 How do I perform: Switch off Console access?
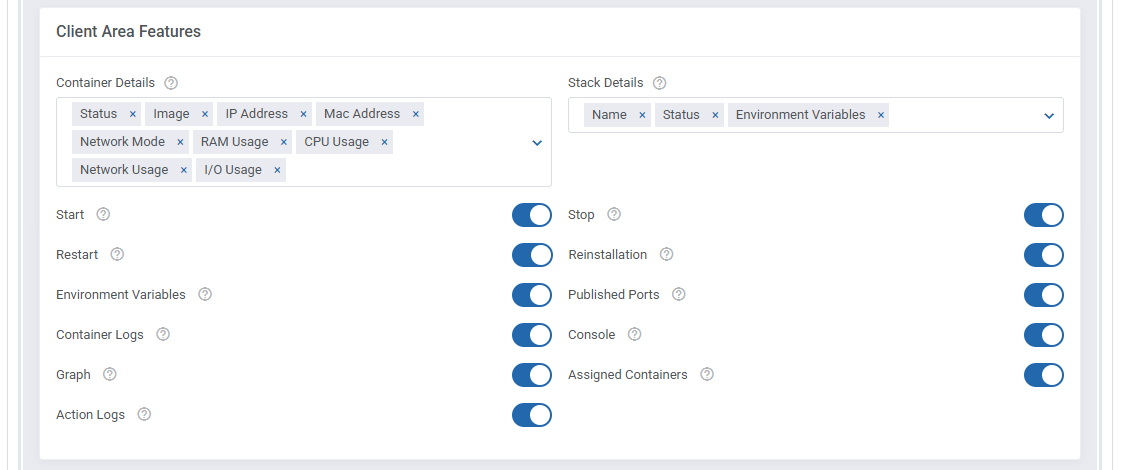(x=1044, y=336)
